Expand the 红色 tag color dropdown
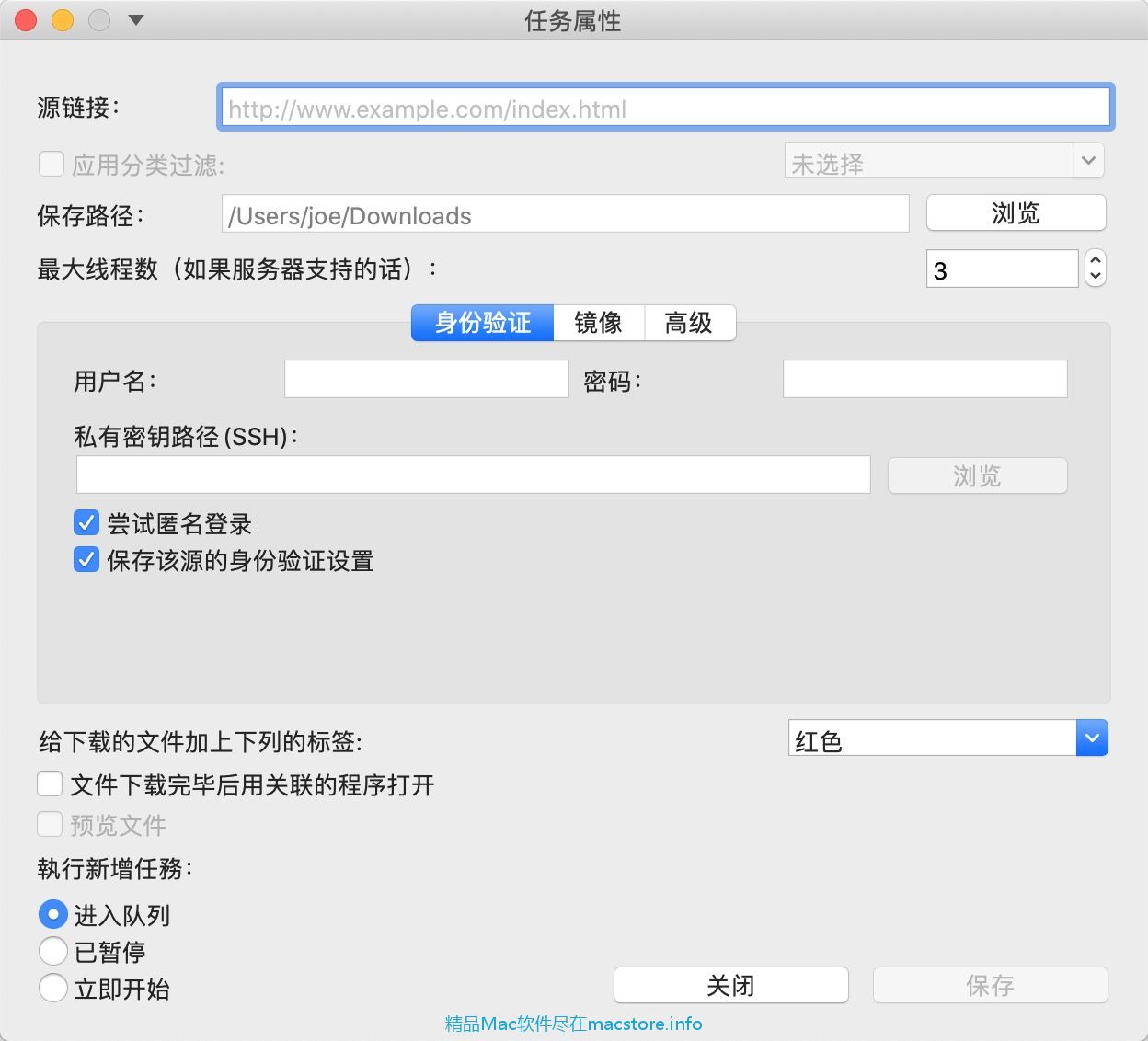Screen dimensions: 1148x1041 coord(1091,738)
